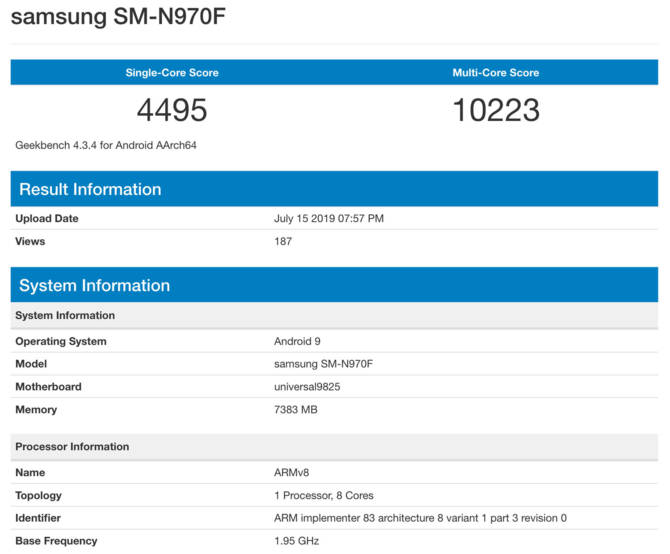Click the Identifier label
The image size is (670, 554).
pyautogui.click(x=38, y=518)
